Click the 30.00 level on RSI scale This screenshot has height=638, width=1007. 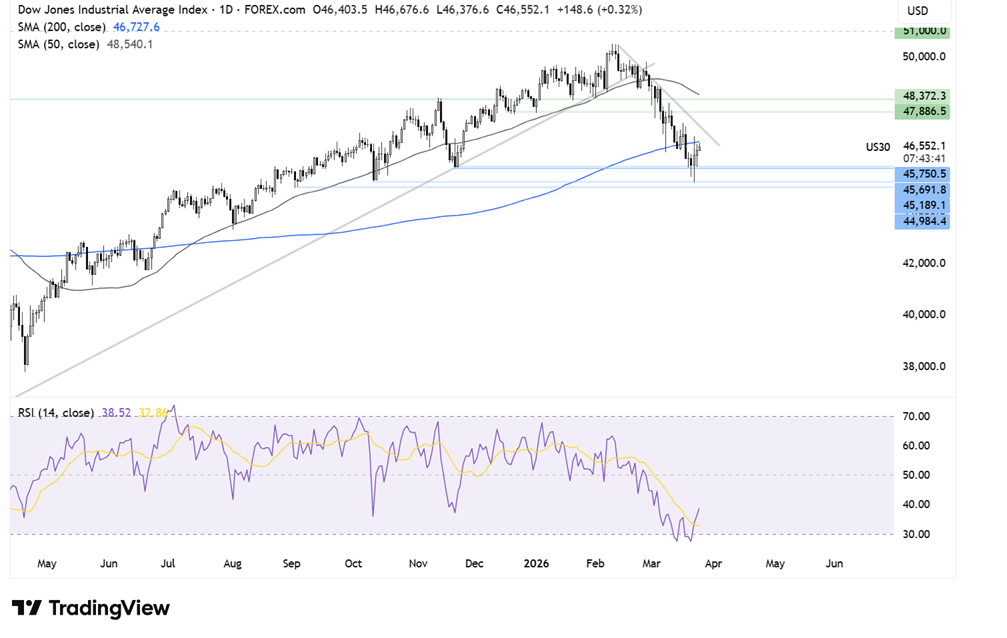tap(918, 534)
